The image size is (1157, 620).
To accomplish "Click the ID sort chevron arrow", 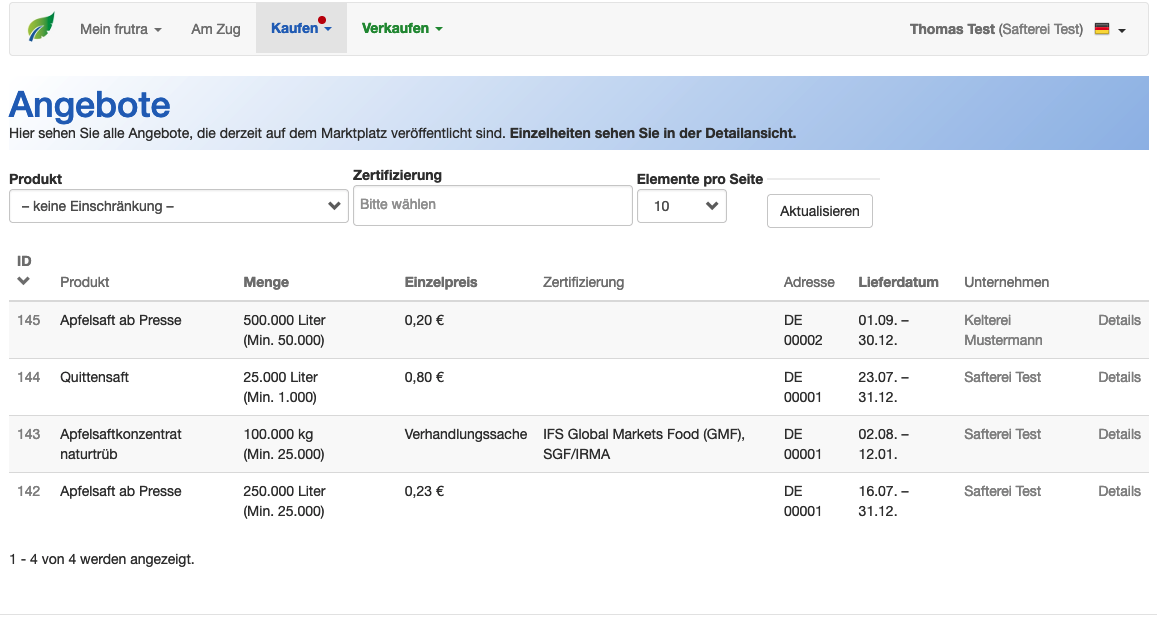I will pos(24,281).
